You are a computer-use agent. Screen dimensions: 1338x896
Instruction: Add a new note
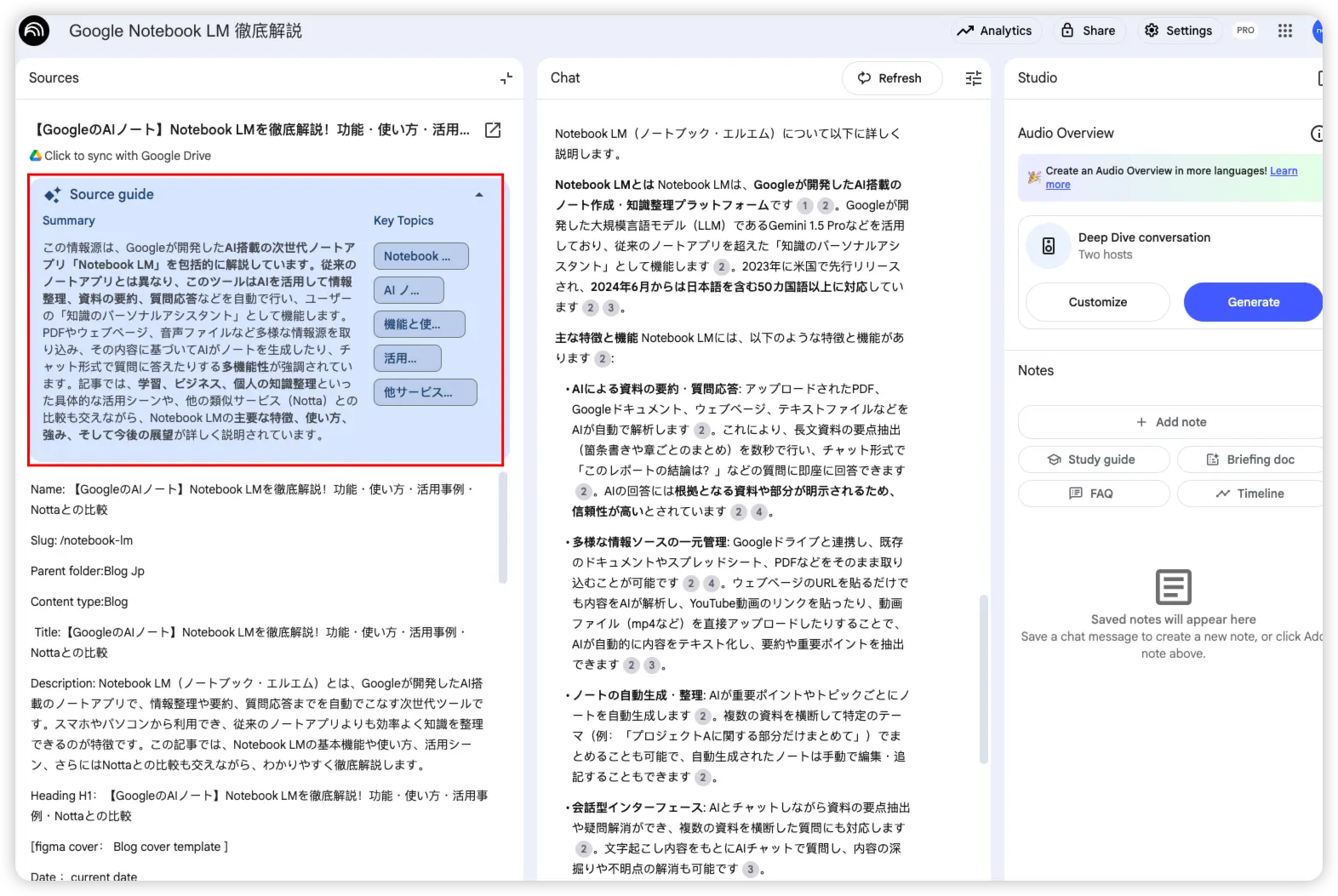click(x=1171, y=422)
